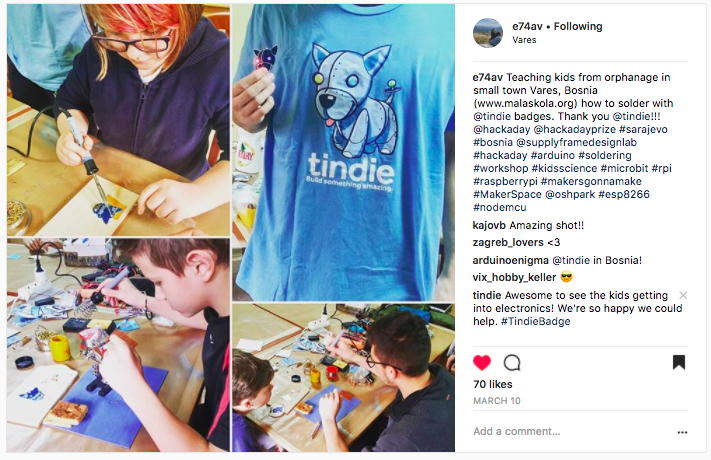Delete the tindie comment with X icon
This screenshot has height=460, width=711.
683,295
